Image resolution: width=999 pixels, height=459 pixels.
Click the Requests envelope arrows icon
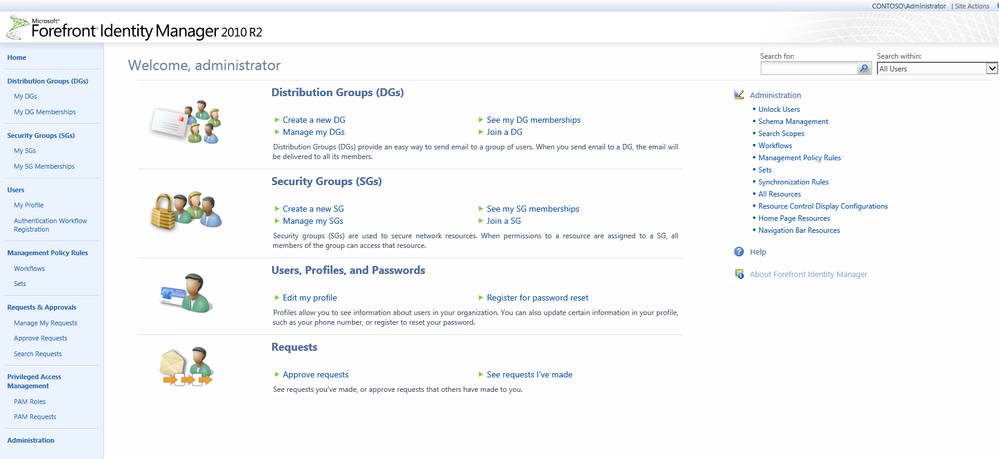tap(185, 366)
